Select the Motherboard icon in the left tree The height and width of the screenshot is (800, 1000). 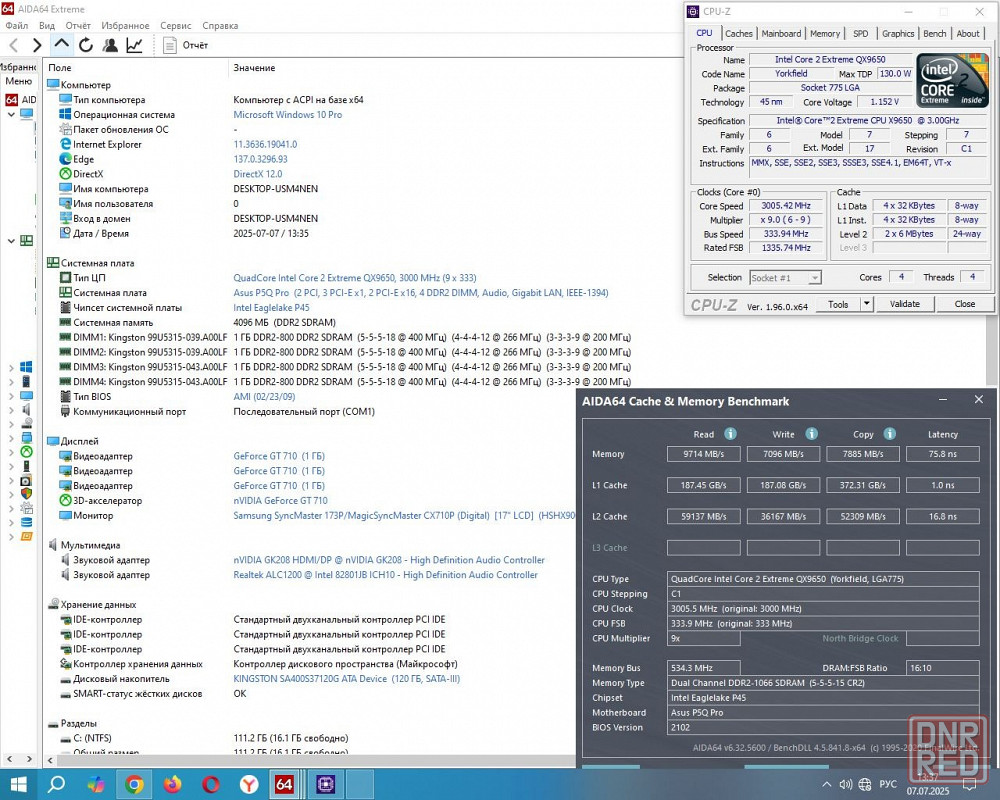(x=26, y=241)
